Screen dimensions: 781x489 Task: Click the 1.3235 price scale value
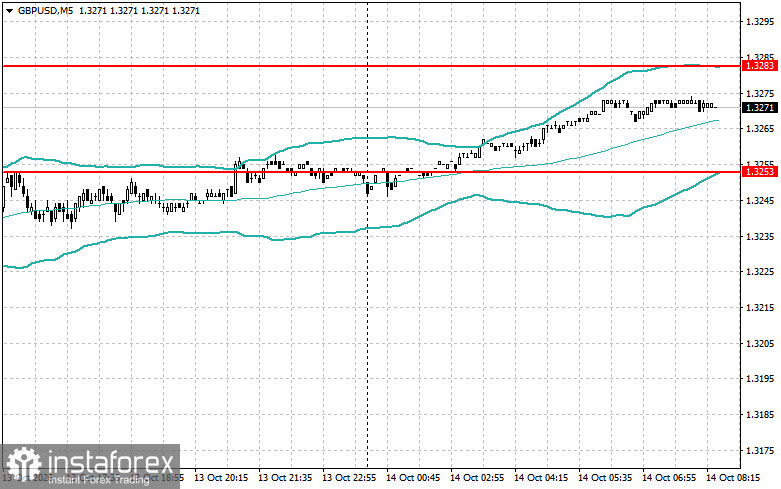[x=760, y=236]
